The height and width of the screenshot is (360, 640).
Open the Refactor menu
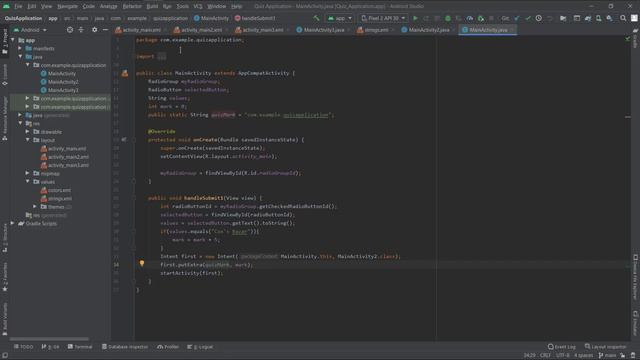pos(132,6)
